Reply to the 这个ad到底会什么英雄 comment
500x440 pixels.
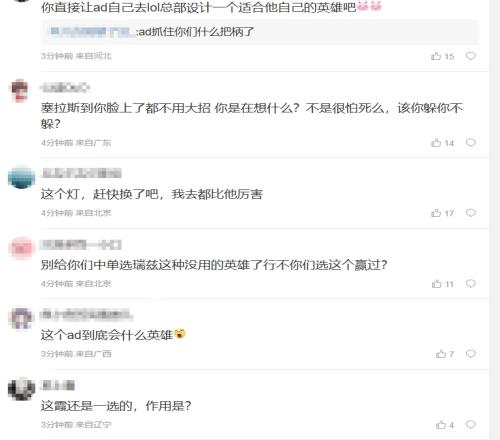pyautogui.click(x=471, y=354)
